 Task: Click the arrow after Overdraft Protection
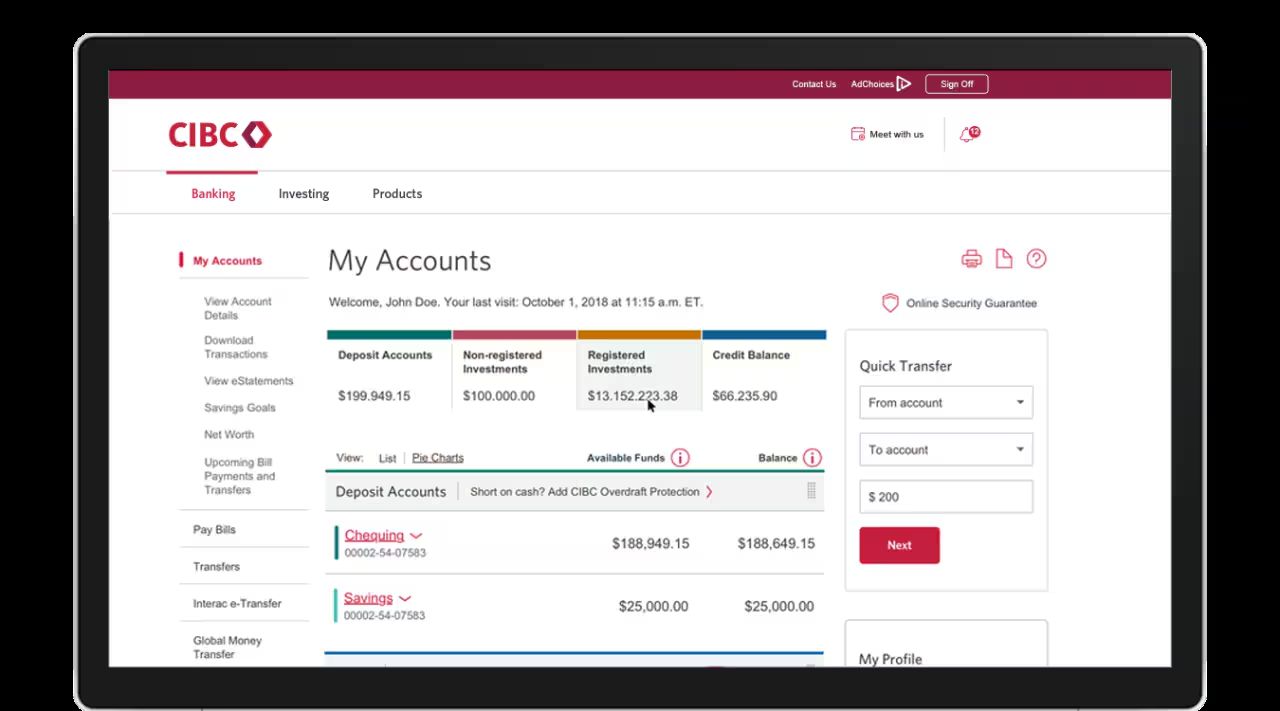point(709,492)
